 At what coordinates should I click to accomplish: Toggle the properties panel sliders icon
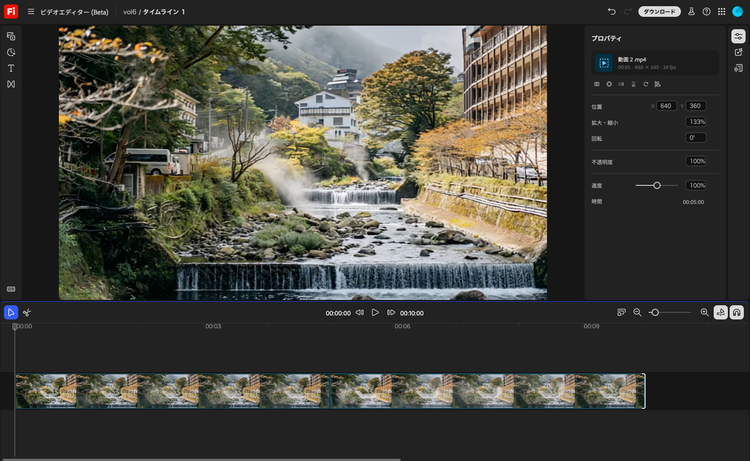click(738, 36)
